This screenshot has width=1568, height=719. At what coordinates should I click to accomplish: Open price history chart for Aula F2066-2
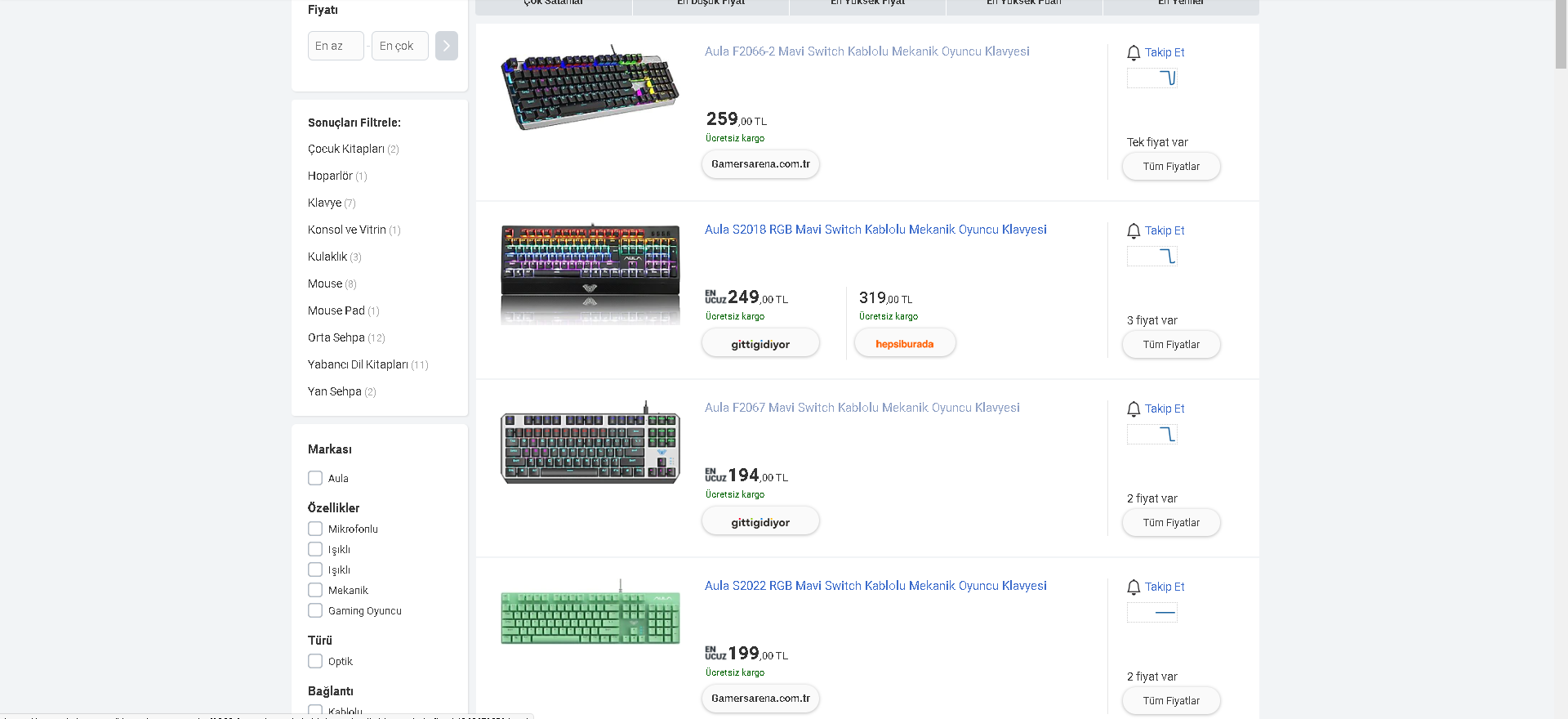tap(1152, 78)
